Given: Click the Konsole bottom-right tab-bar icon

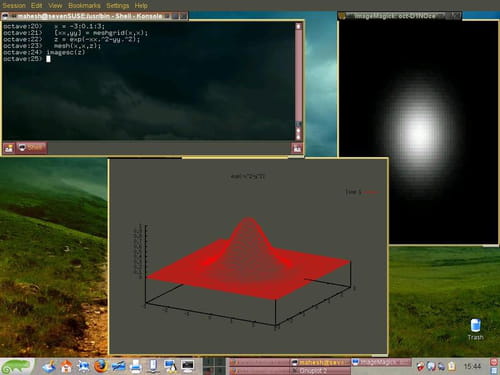Looking at the screenshot, I should coord(297,149).
